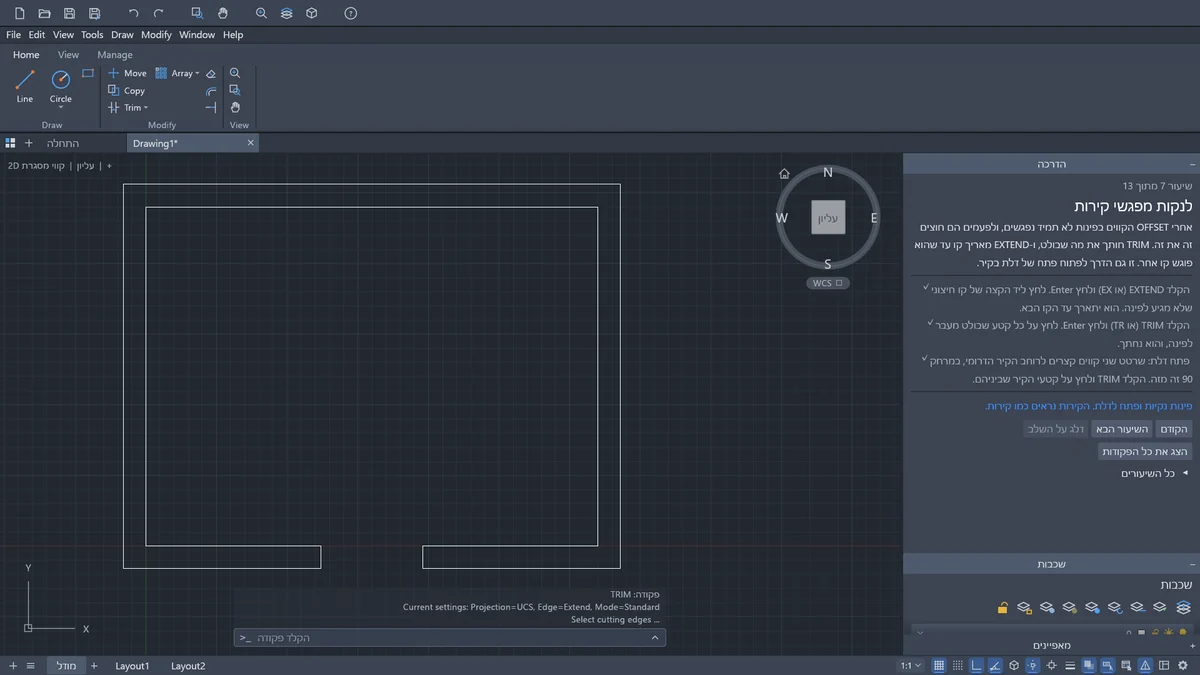Screen dimensions: 1200x675
Task: Toggle grid display in the status bar
Action: [939, 666]
